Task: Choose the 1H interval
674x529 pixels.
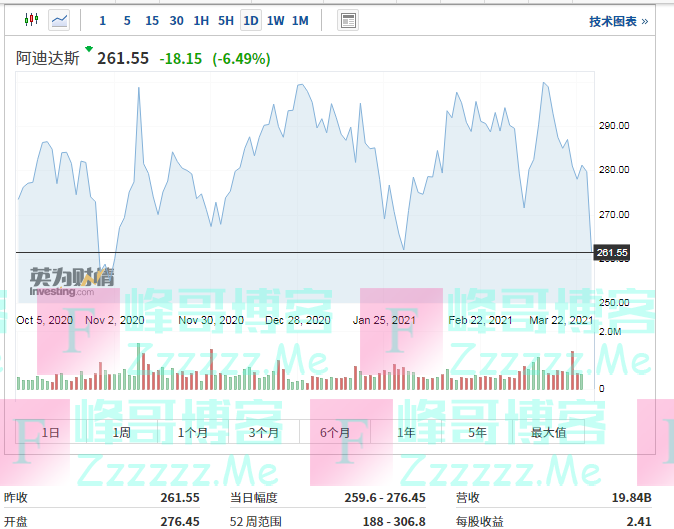Action: coord(201,21)
